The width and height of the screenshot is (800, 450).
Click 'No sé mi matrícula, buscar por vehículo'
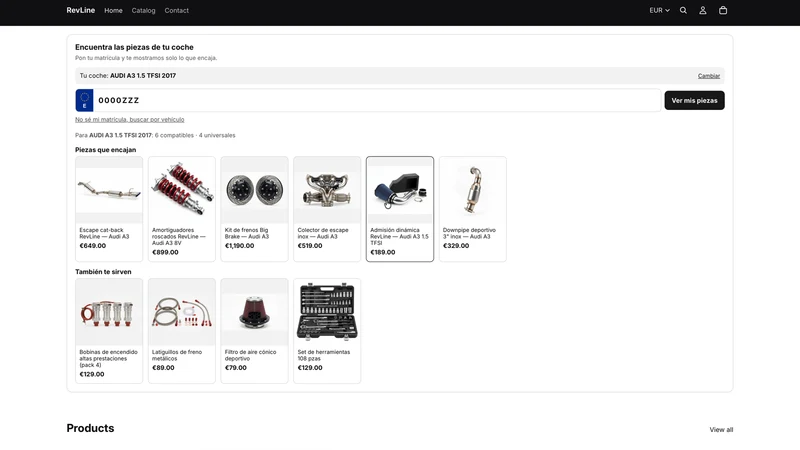point(130,119)
